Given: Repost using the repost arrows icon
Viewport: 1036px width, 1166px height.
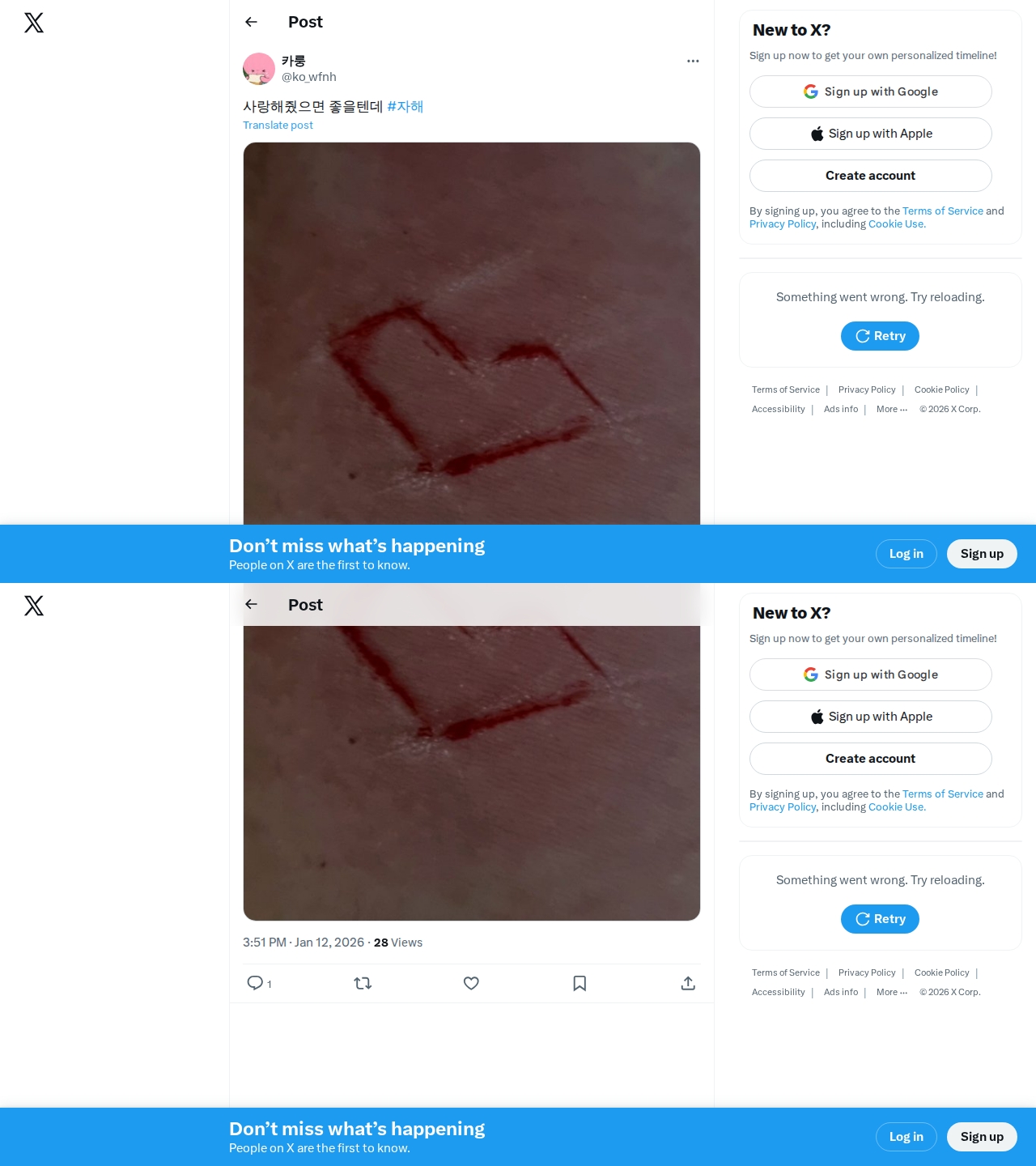Looking at the screenshot, I should tap(363, 983).
